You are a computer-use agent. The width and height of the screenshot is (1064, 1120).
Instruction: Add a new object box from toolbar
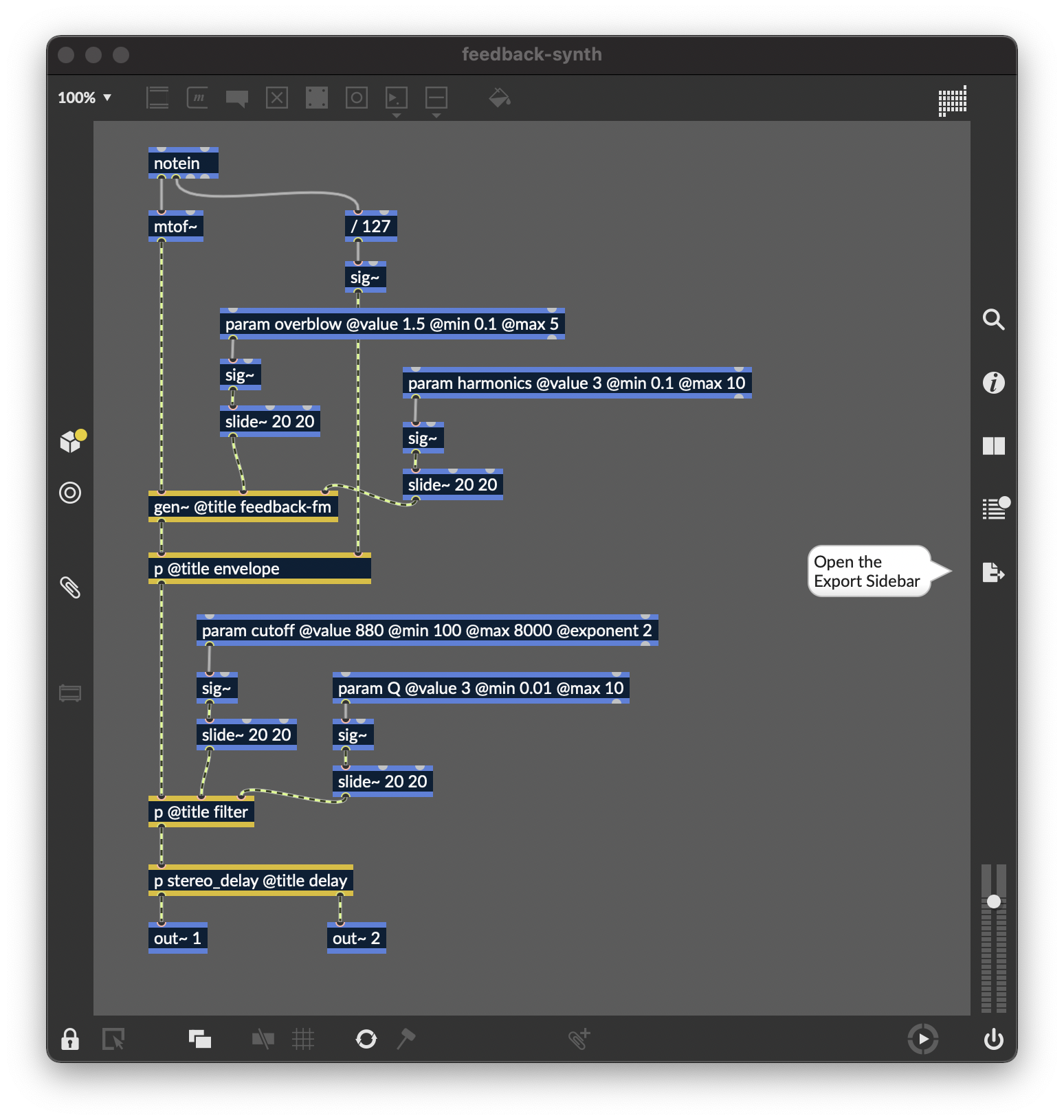coord(157,98)
